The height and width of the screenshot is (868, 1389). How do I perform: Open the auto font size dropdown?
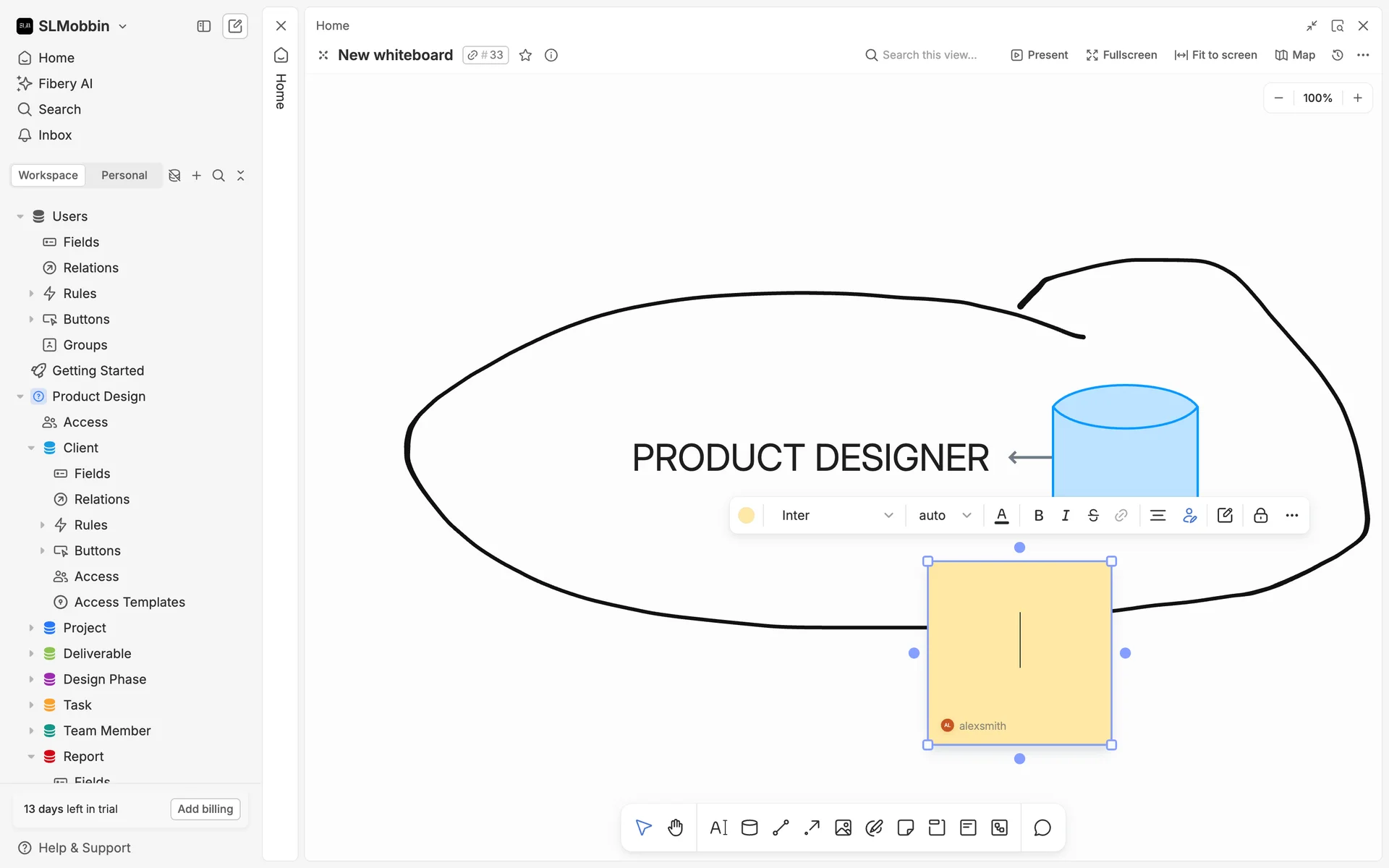tap(944, 515)
